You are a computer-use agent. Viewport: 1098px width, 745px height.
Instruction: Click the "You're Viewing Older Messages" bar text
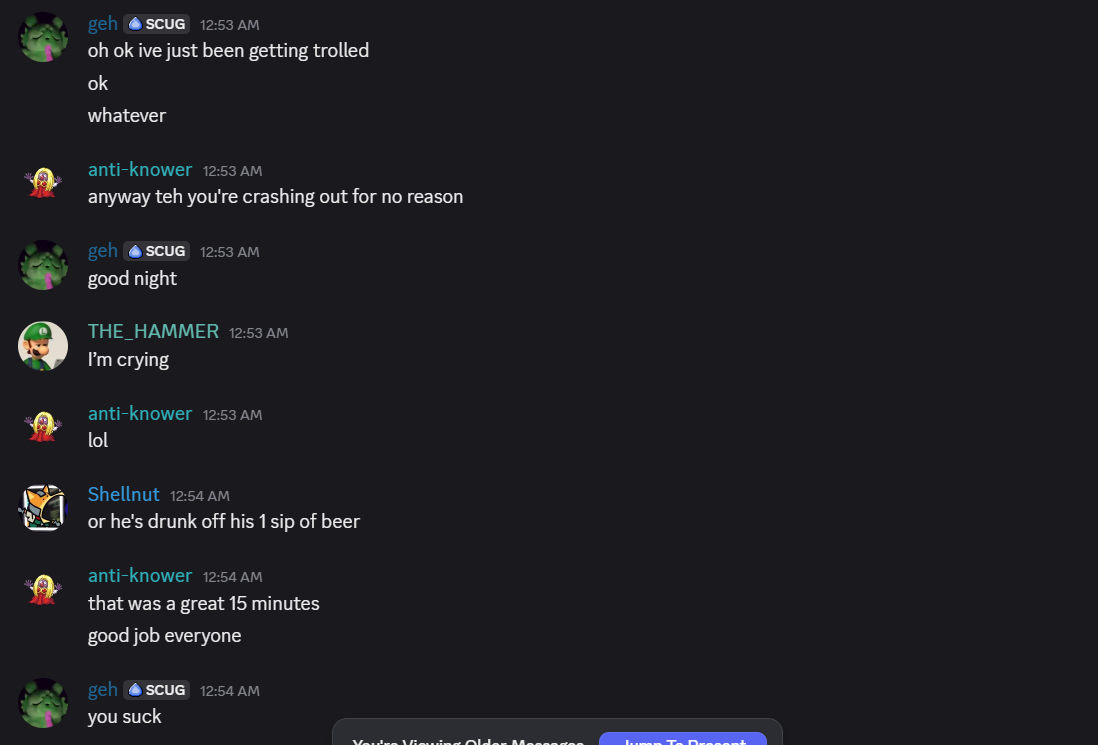click(x=467, y=738)
